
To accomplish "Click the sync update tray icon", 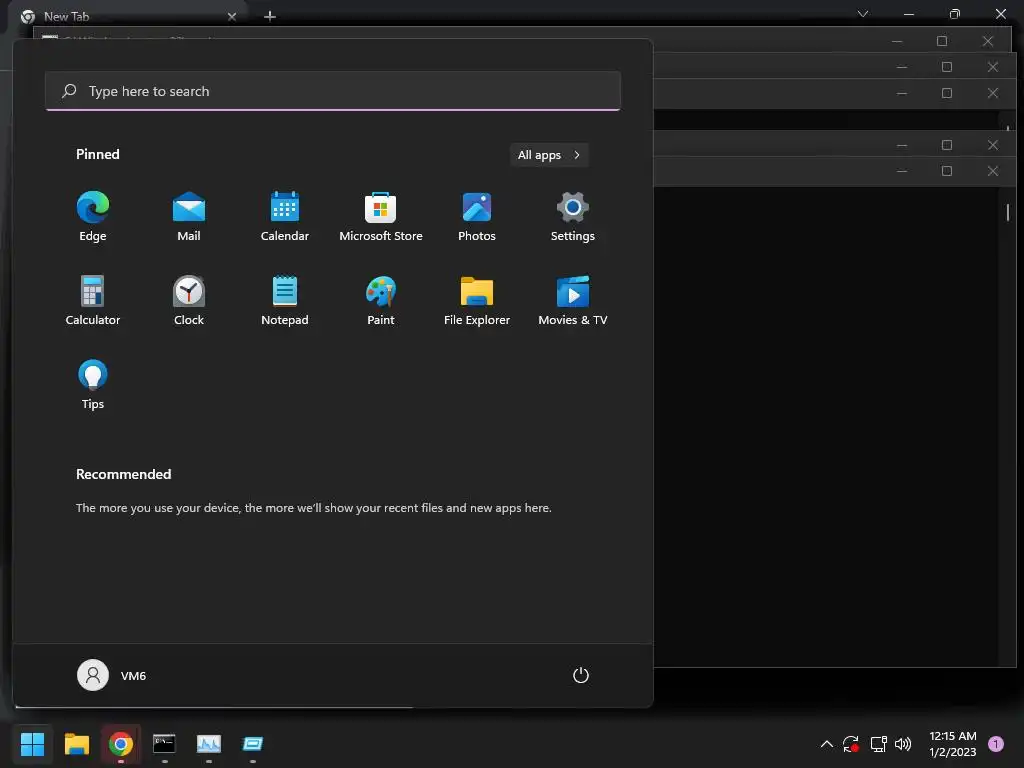I will click(851, 744).
